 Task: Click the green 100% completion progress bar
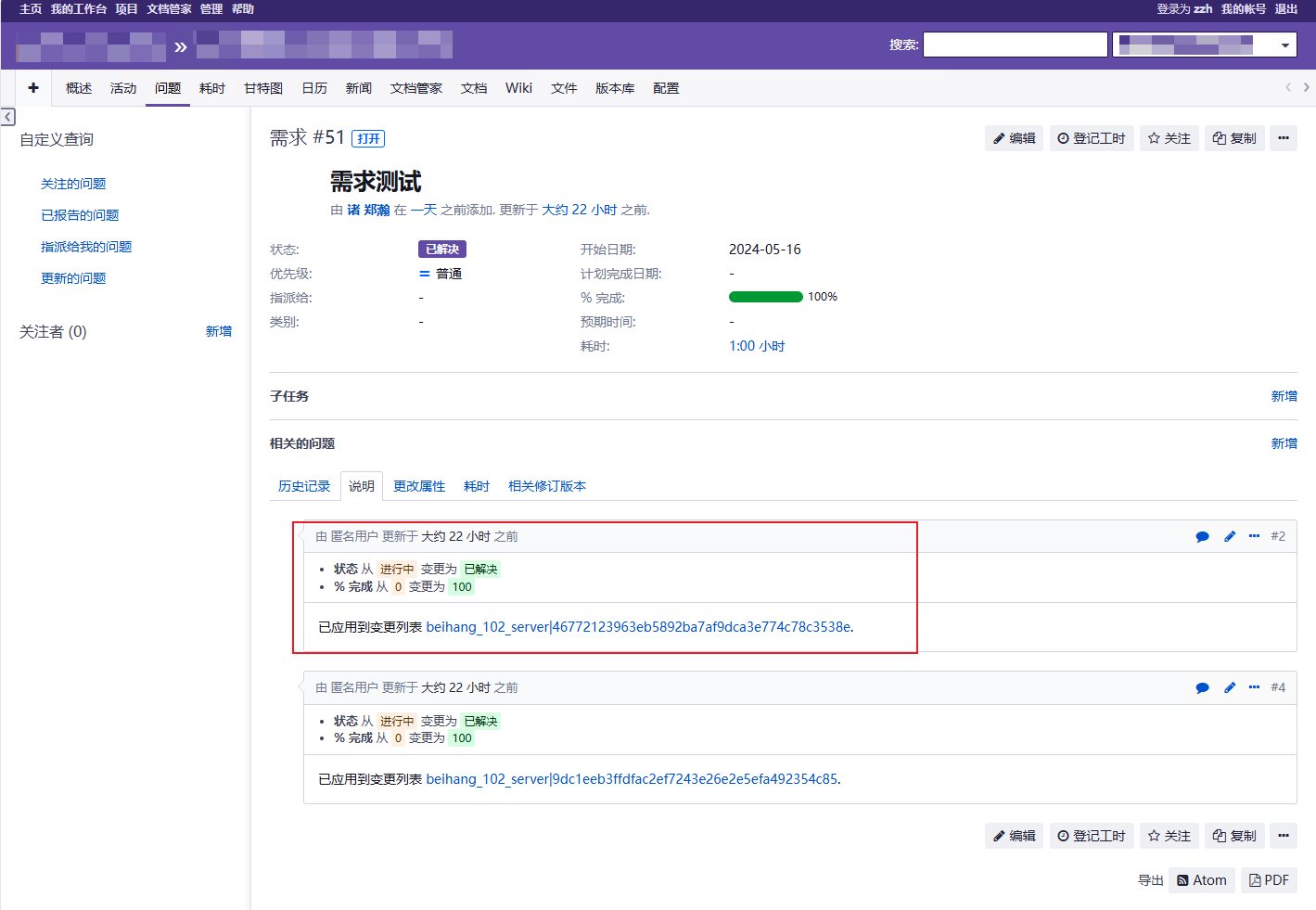coord(765,297)
